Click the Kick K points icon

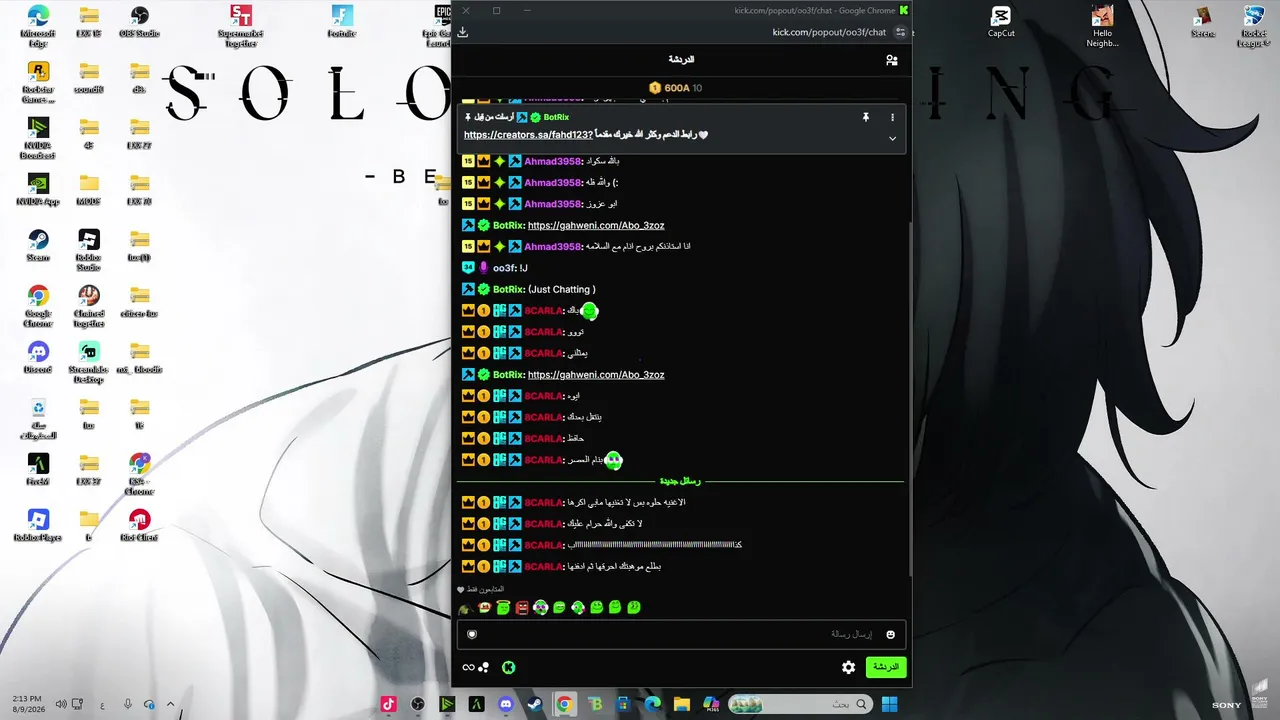click(508, 667)
